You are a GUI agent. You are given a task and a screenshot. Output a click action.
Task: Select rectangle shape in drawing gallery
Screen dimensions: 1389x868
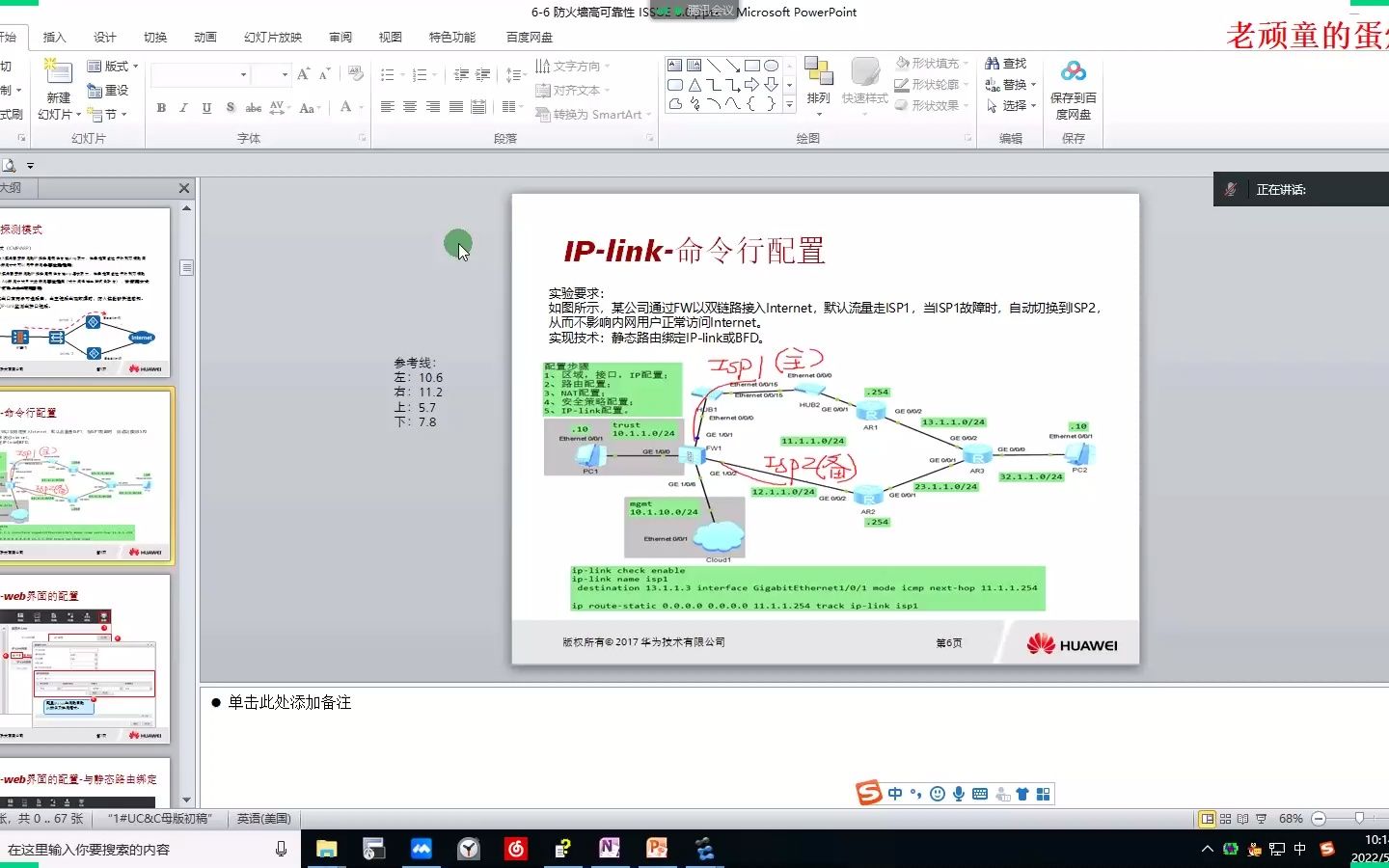coord(752,66)
